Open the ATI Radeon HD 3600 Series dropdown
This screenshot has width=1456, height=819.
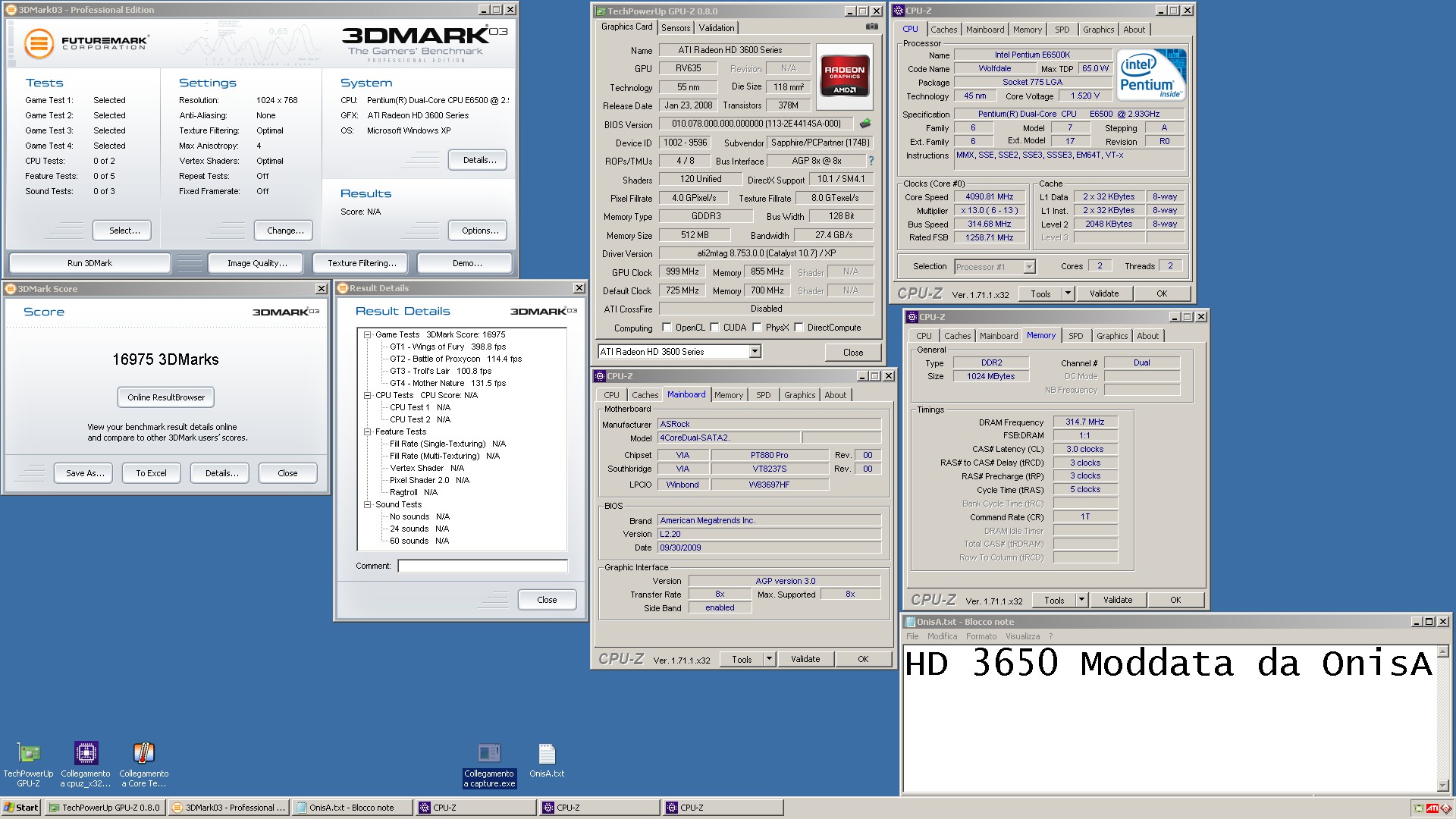755,352
